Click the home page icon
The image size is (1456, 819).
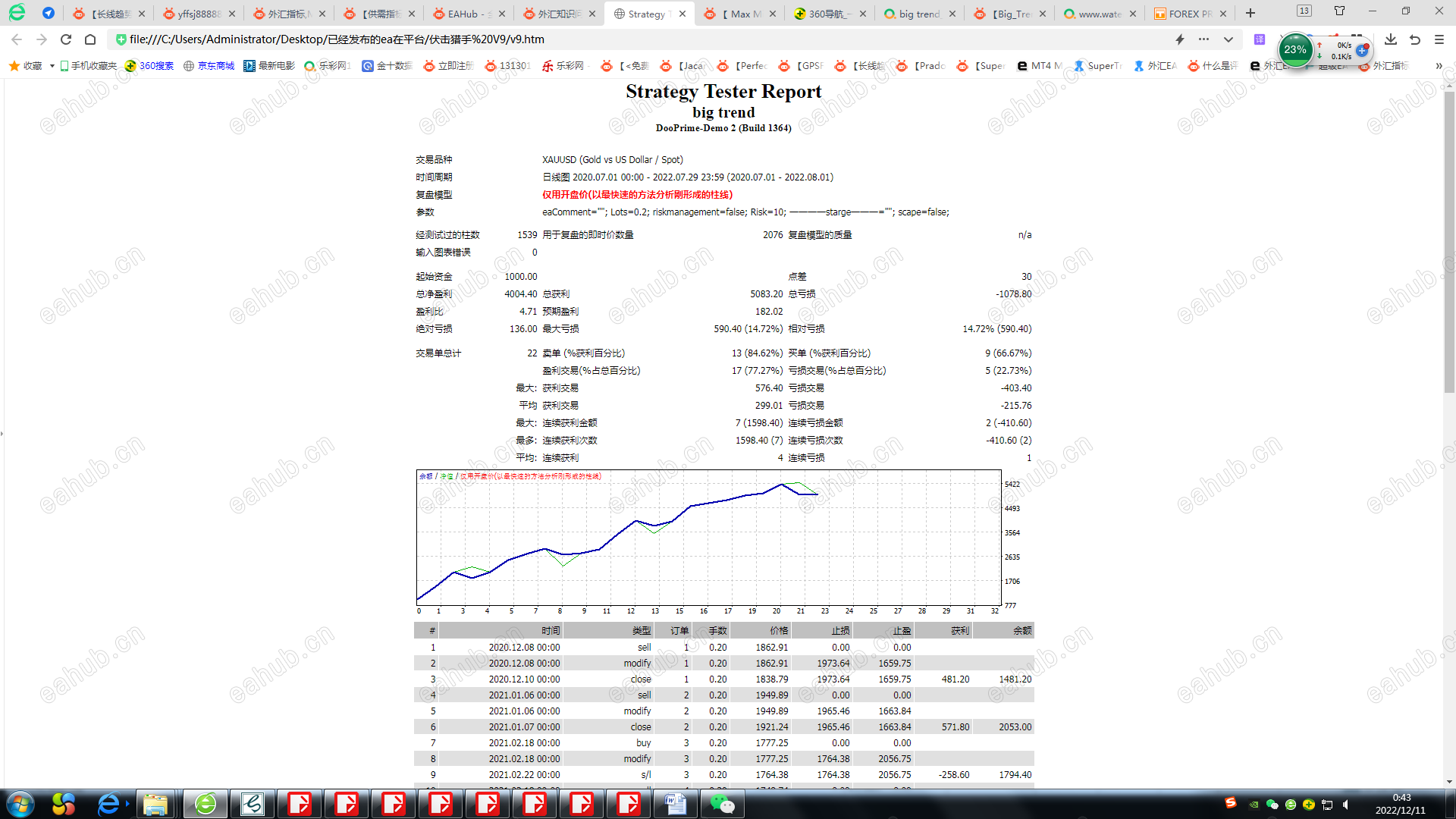tap(90, 39)
